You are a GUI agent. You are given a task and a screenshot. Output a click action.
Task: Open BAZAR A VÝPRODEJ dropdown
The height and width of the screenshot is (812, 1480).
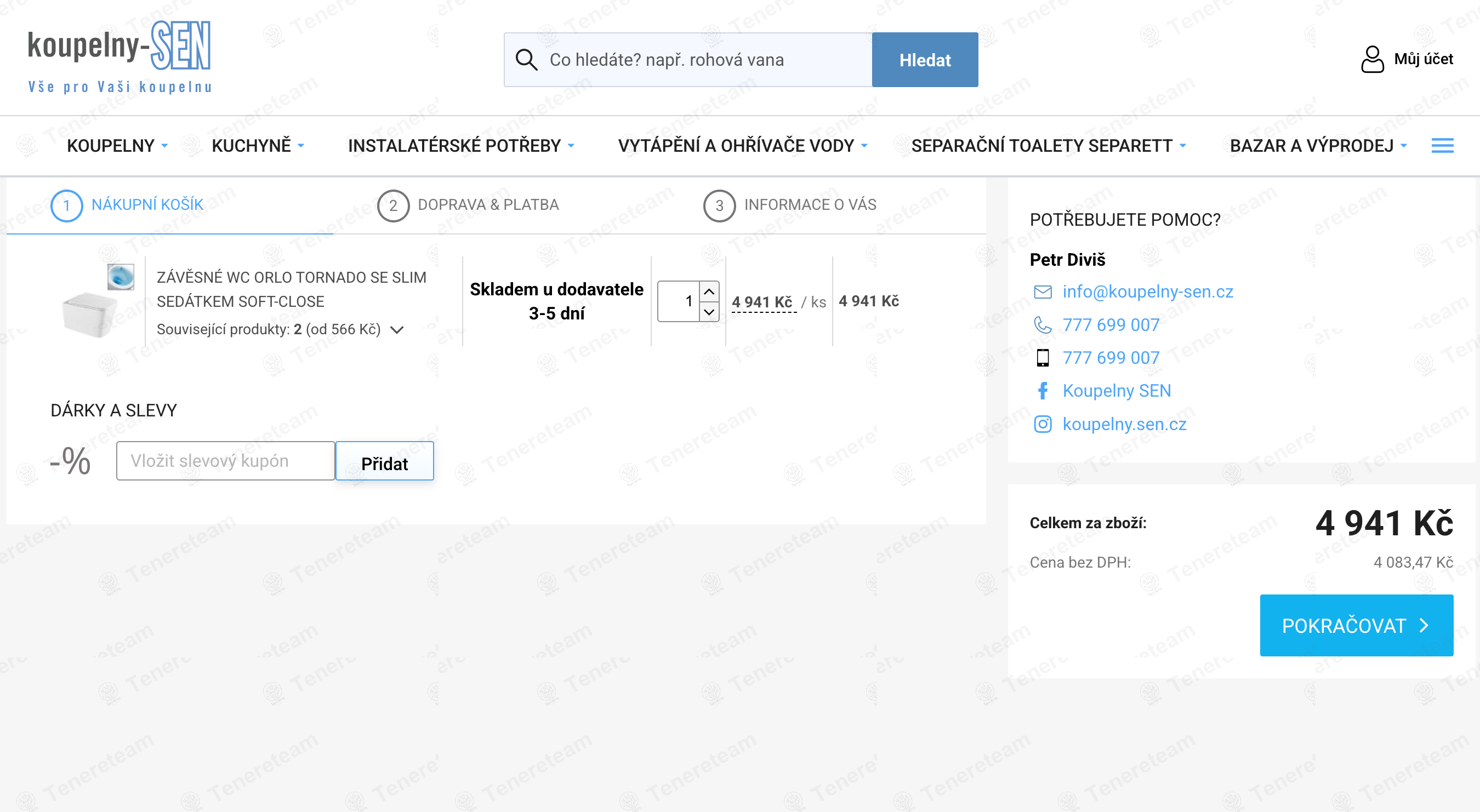pyautogui.click(x=1318, y=145)
